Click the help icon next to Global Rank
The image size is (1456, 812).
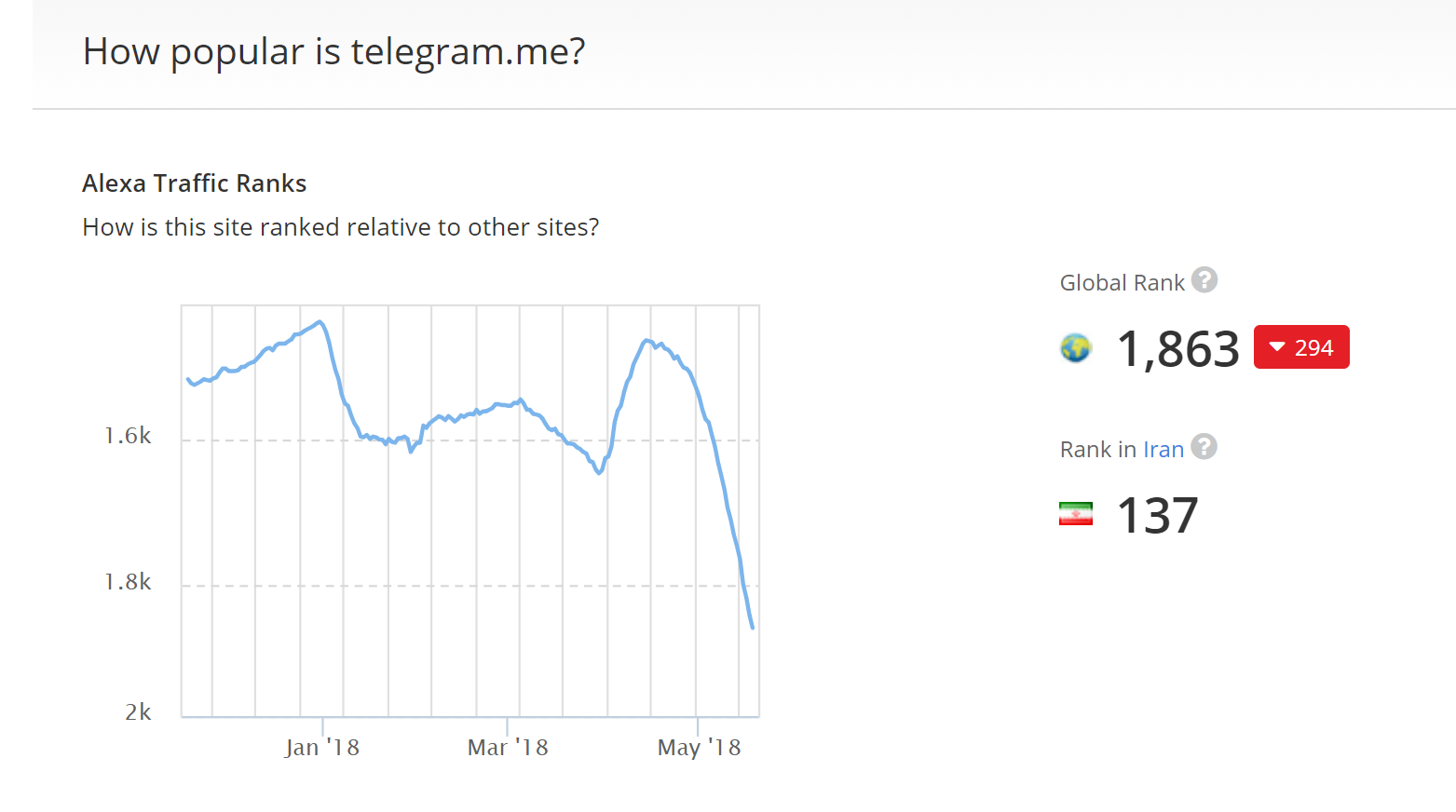click(1204, 280)
